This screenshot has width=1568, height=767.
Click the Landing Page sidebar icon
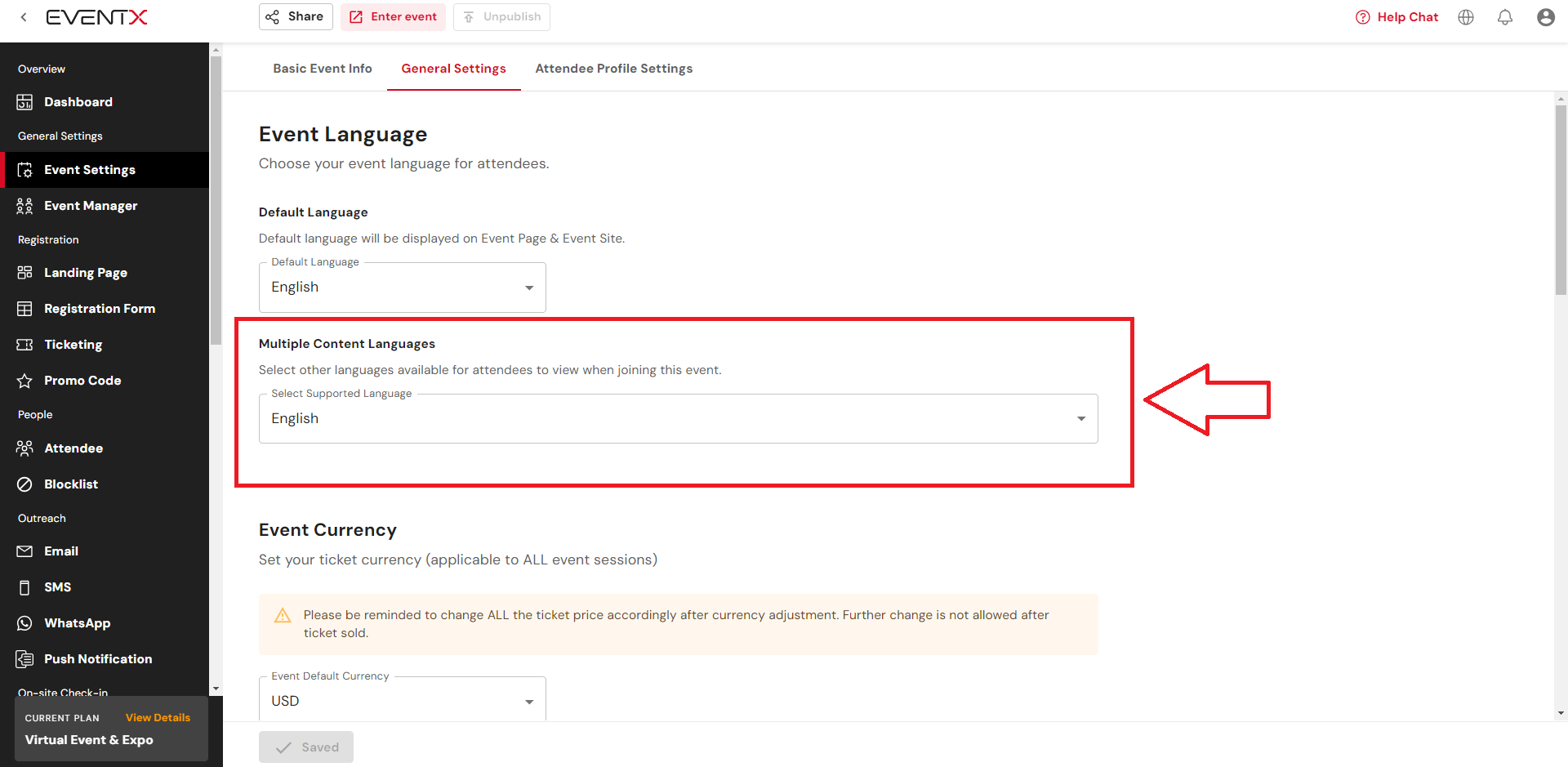pyautogui.click(x=24, y=273)
